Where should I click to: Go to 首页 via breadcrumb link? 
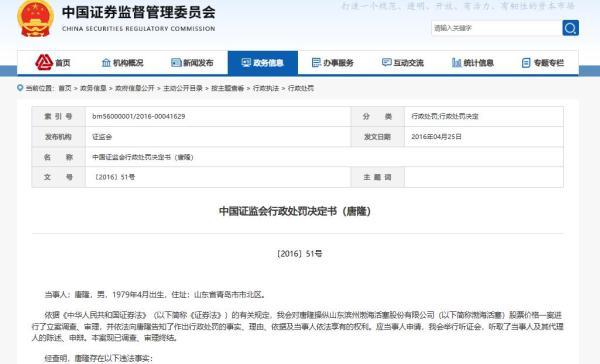click(x=65, y=88)
